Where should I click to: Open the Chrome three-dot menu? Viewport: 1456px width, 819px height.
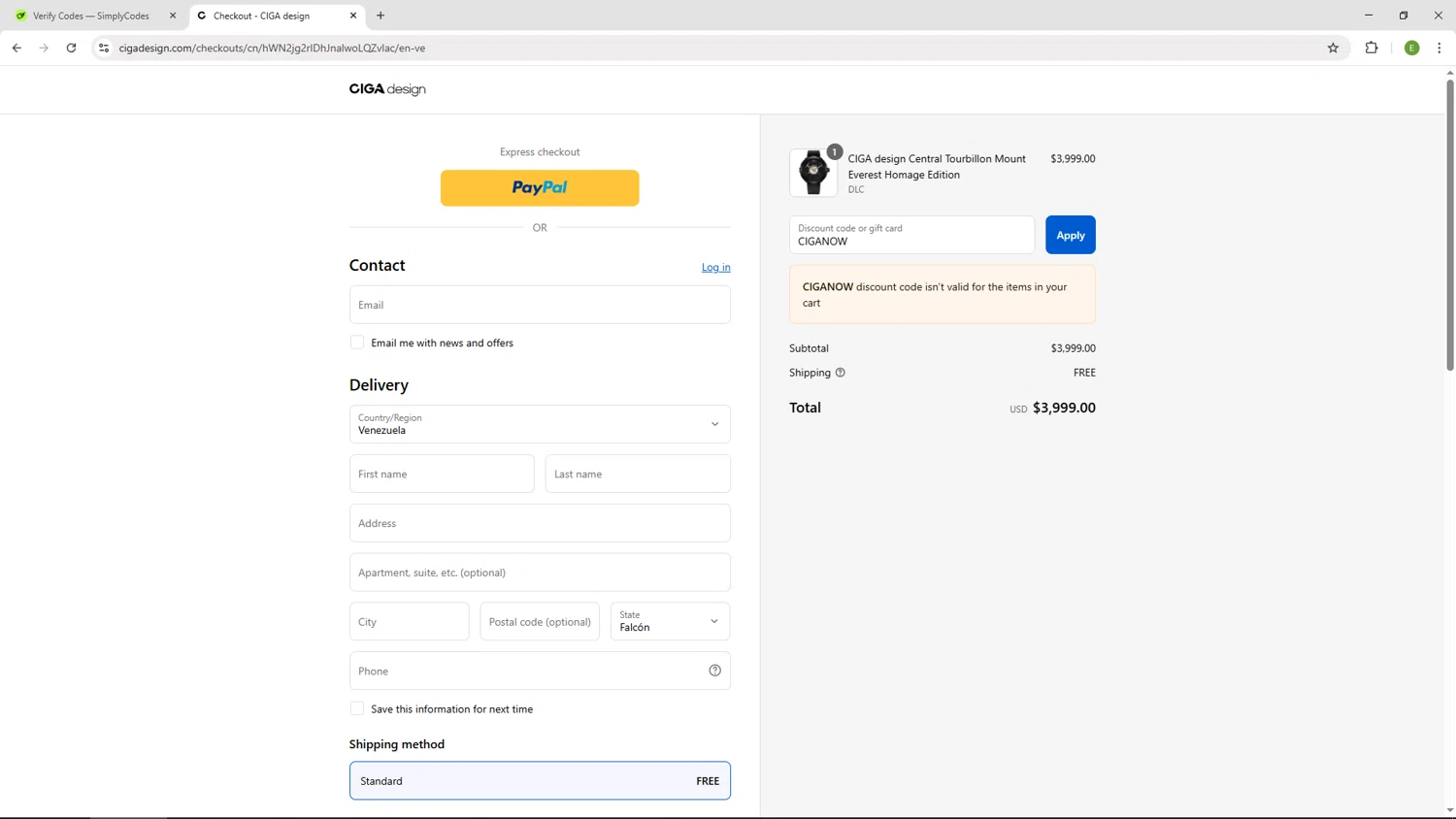point(1439,48)
